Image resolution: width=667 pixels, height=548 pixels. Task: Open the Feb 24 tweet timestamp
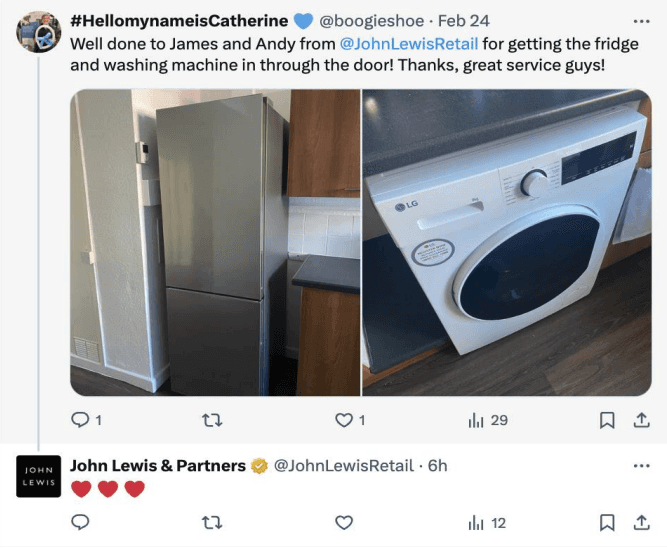coord(464,21)
